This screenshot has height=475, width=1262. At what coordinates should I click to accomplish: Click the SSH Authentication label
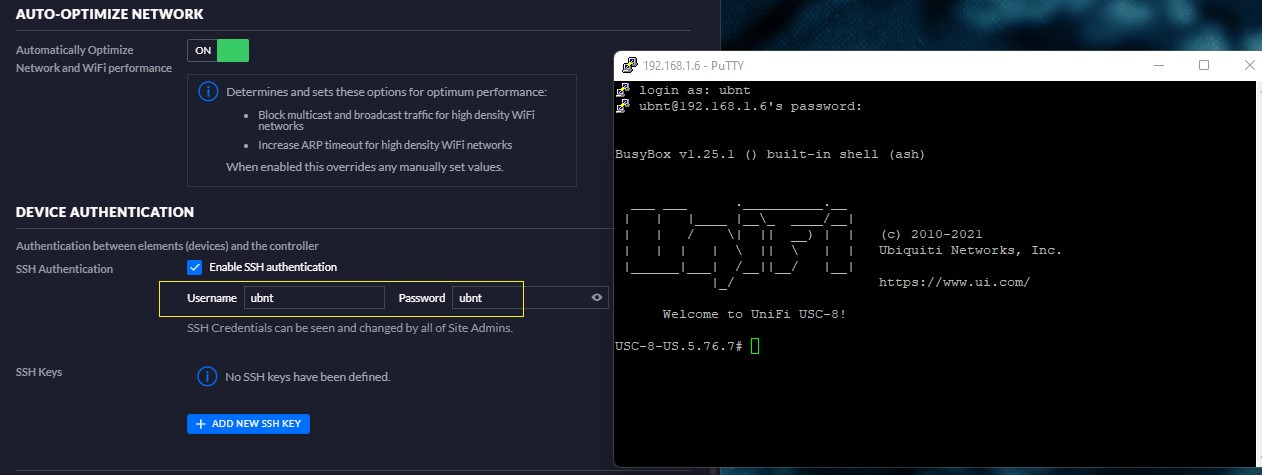point(65,269)
